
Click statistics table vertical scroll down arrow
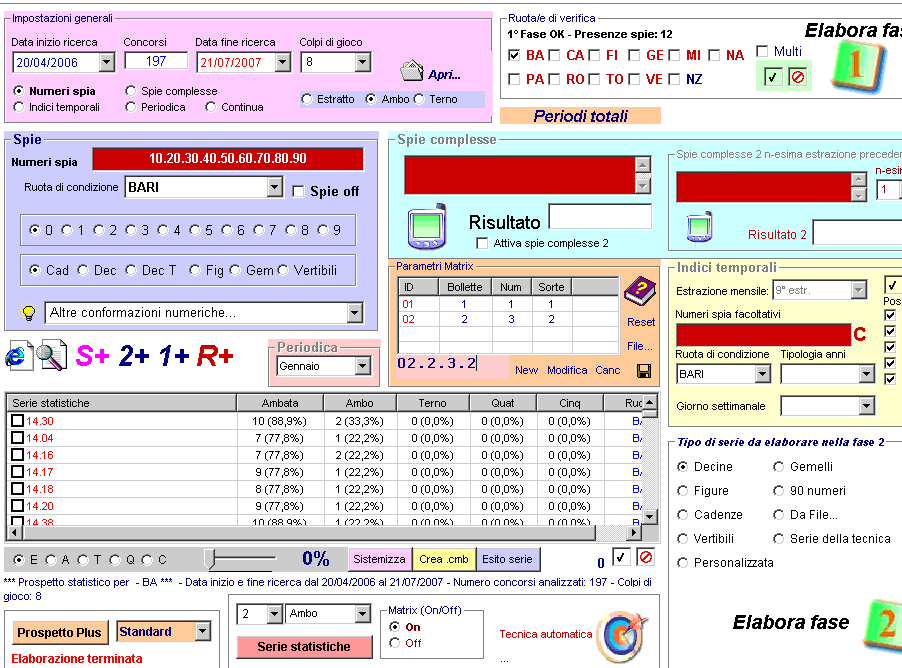click(x=649, y=517)
